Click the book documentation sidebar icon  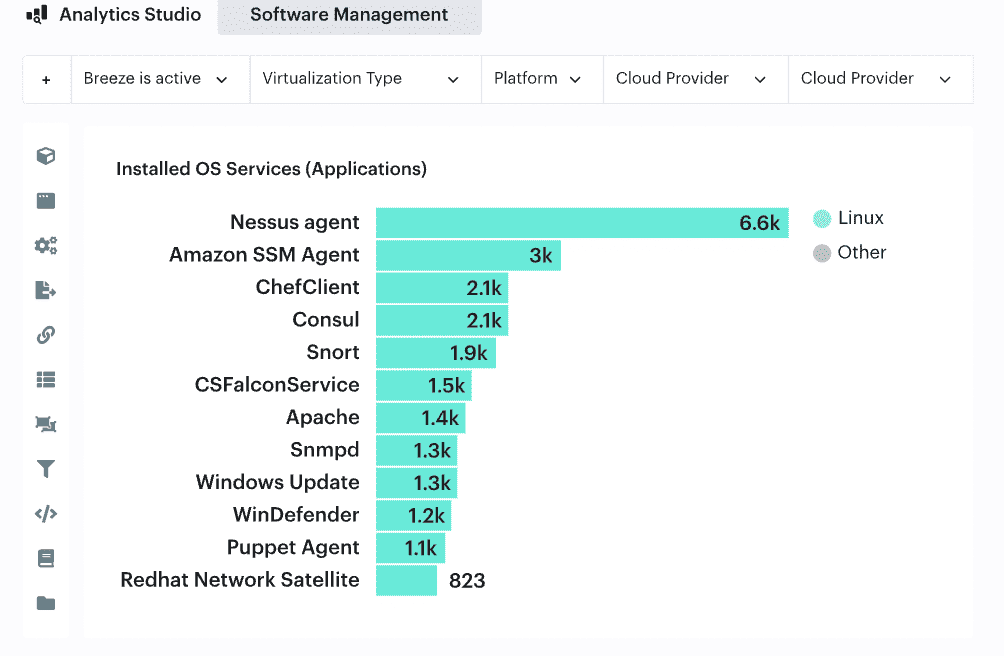click(x=45, y=558)
